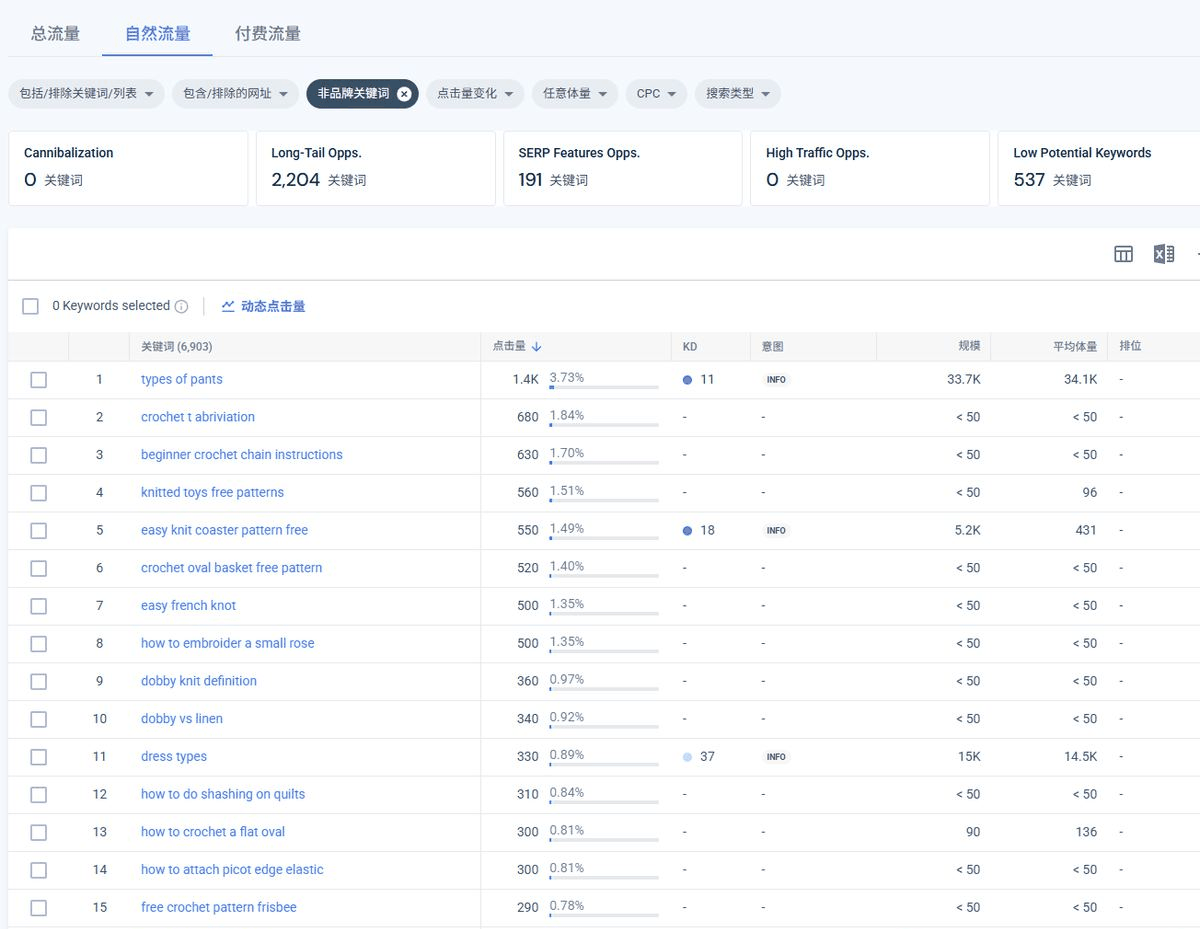Toggle the select-all keywords checkbox

click(x=30, y=306)
